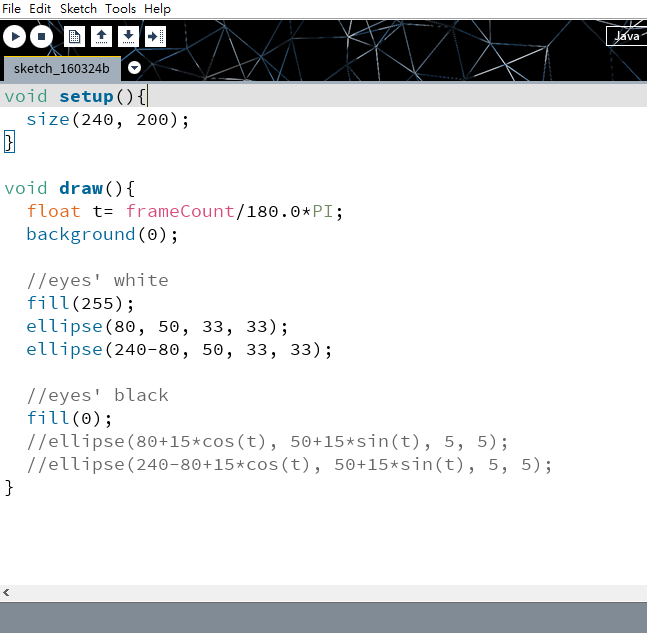This screenshot has height=633, width=647.
Task: Click the left arrow of horizontal scrollbar
Action: (6, 593)
